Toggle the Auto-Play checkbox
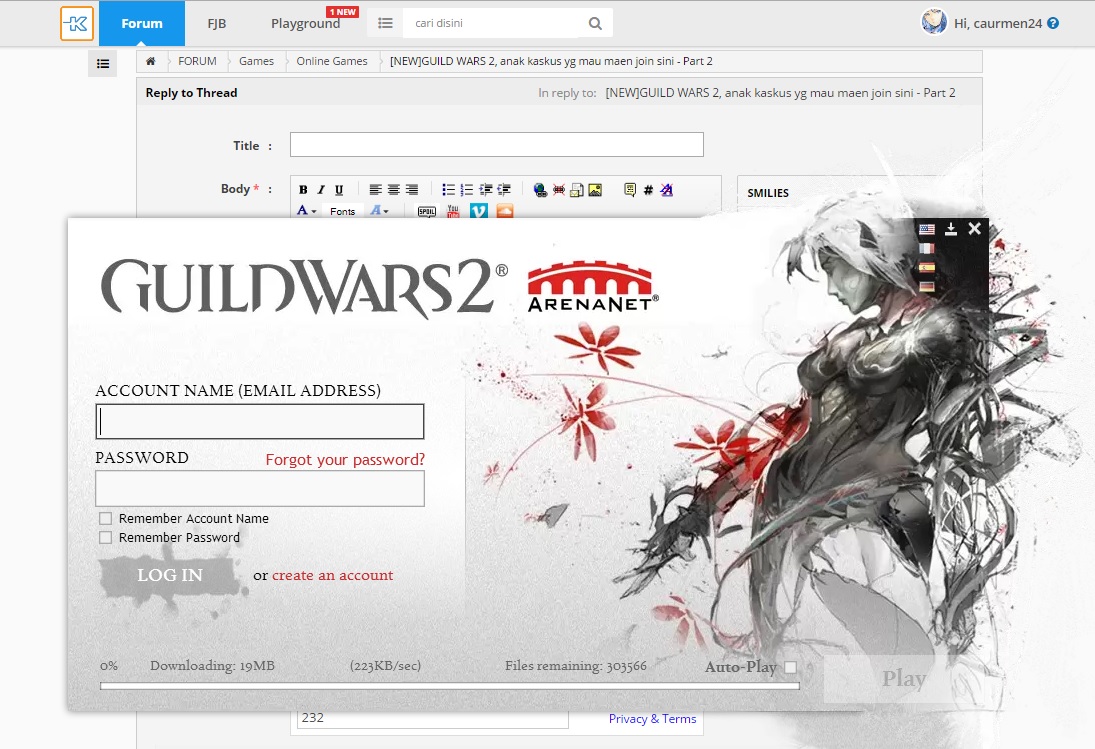Screen dimensions: 1095x749 pos(791,667)
